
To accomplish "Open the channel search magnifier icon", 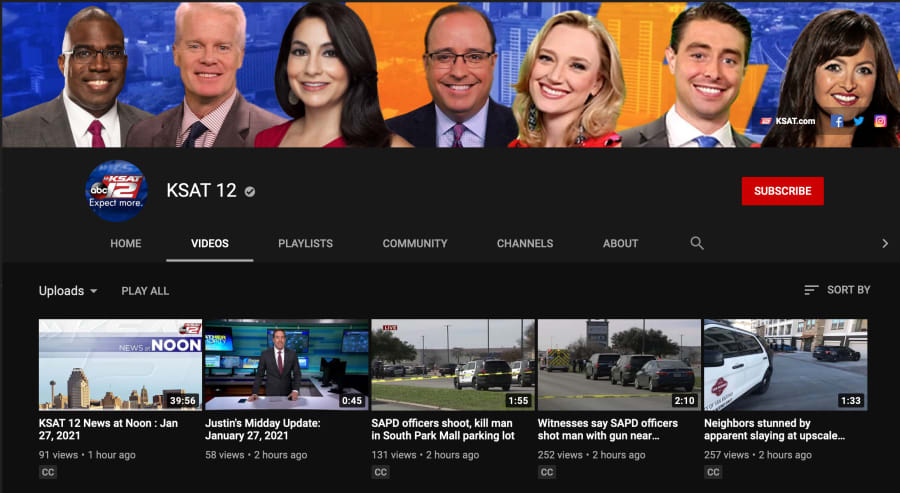I will [x=697, y=243].
